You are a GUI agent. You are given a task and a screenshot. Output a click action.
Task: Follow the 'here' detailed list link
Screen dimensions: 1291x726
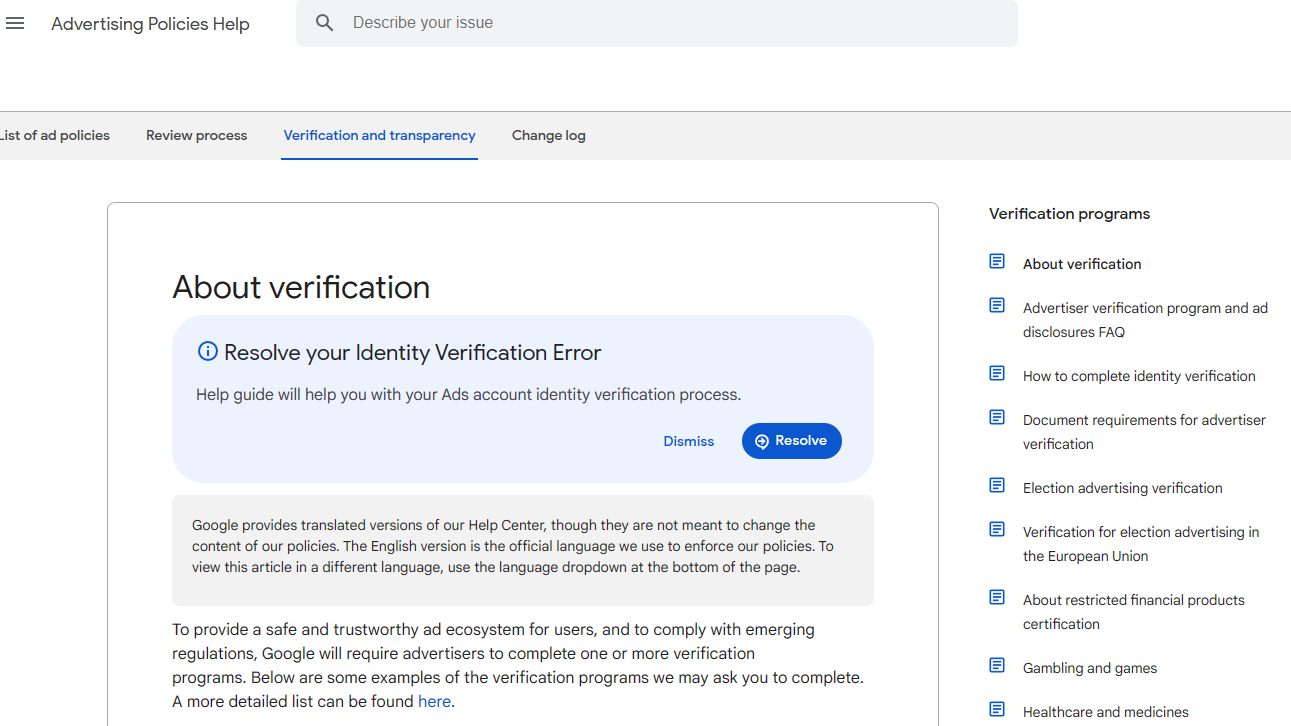434,702
